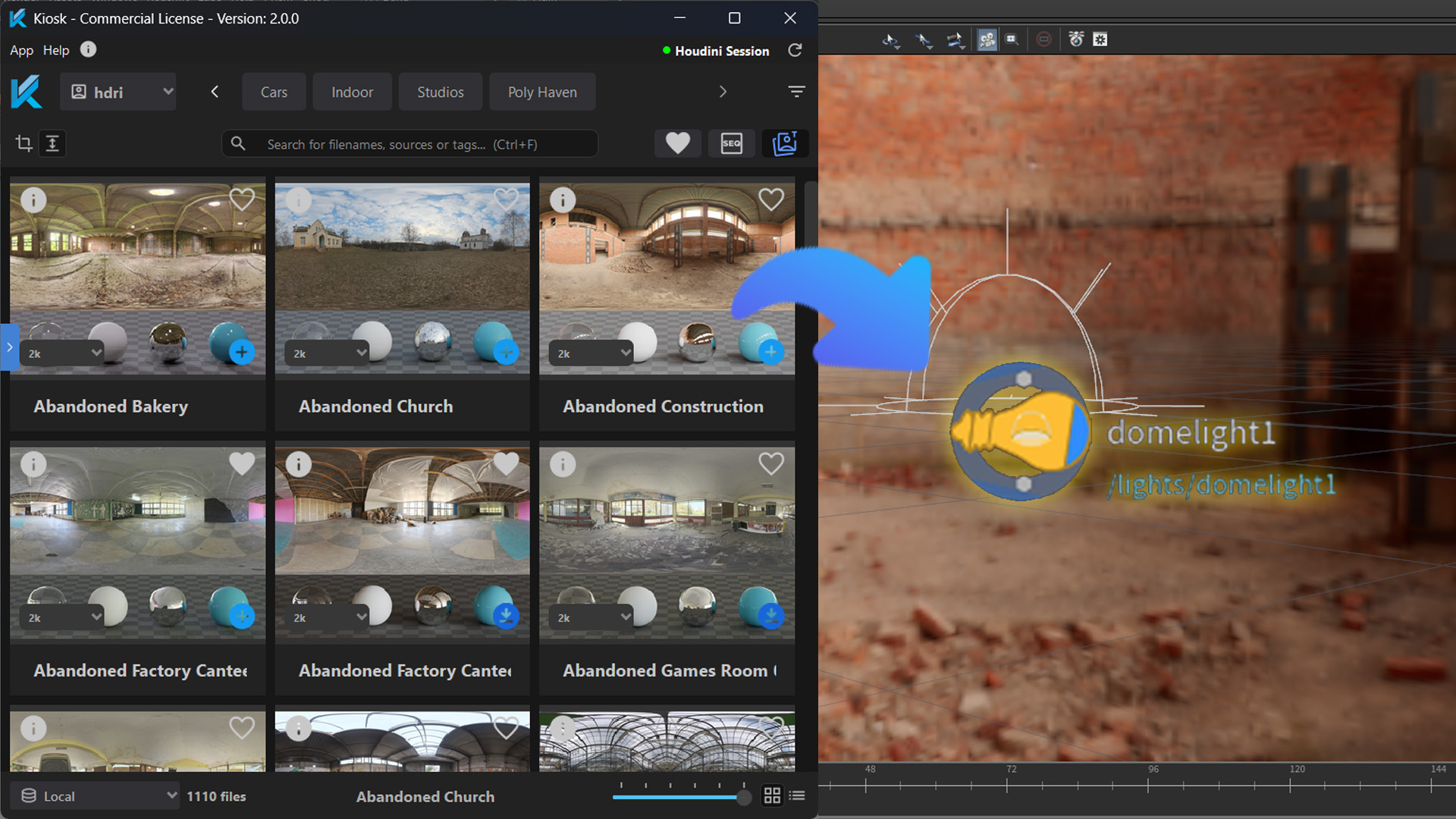Image resolution: width=1456 pixels, height=819 pixels.
Task: Show info for Abandoned Bakery
Action: click(x=33, y=200)
